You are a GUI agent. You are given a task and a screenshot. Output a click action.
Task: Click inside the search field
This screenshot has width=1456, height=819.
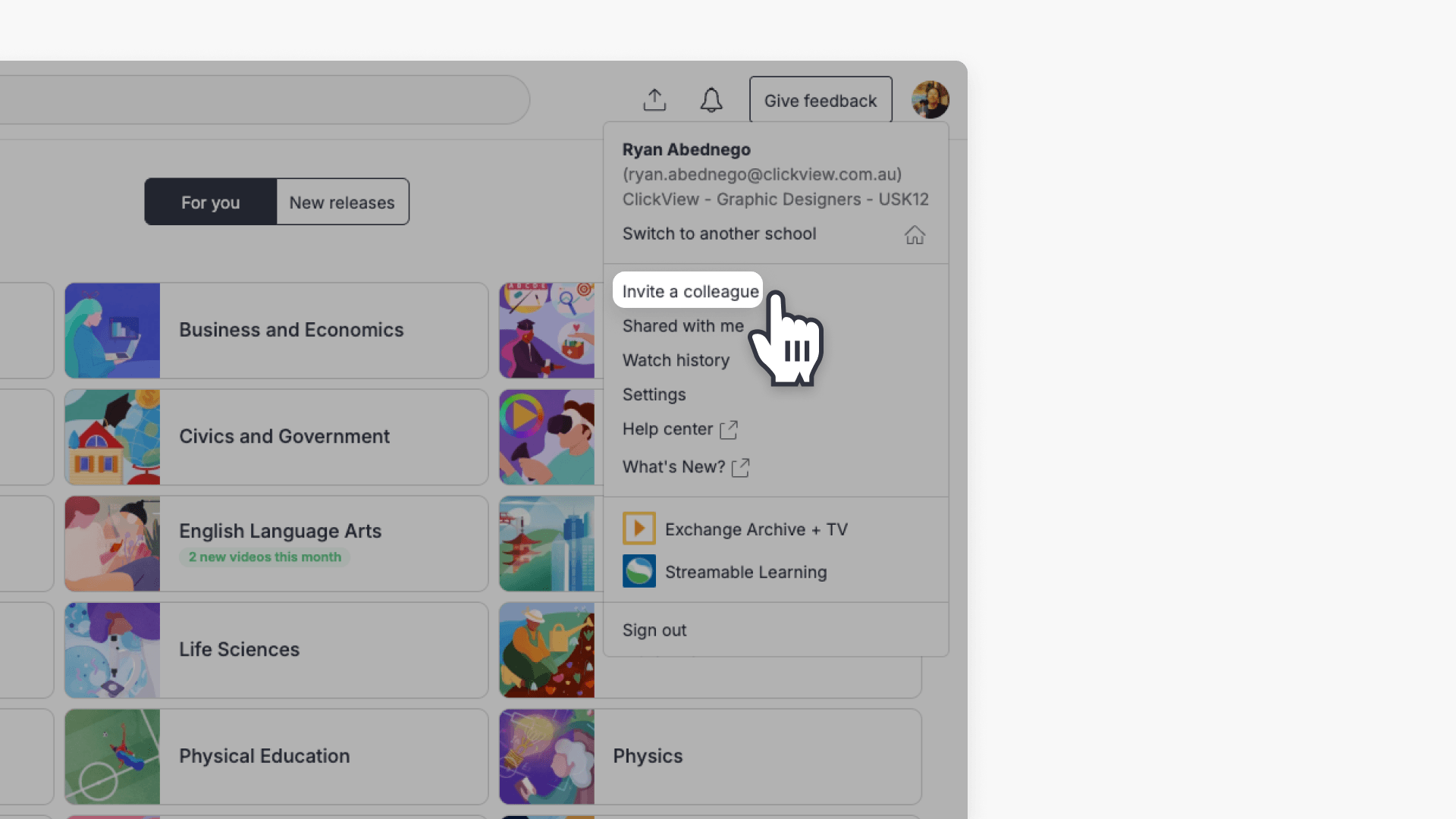[265, 99]
